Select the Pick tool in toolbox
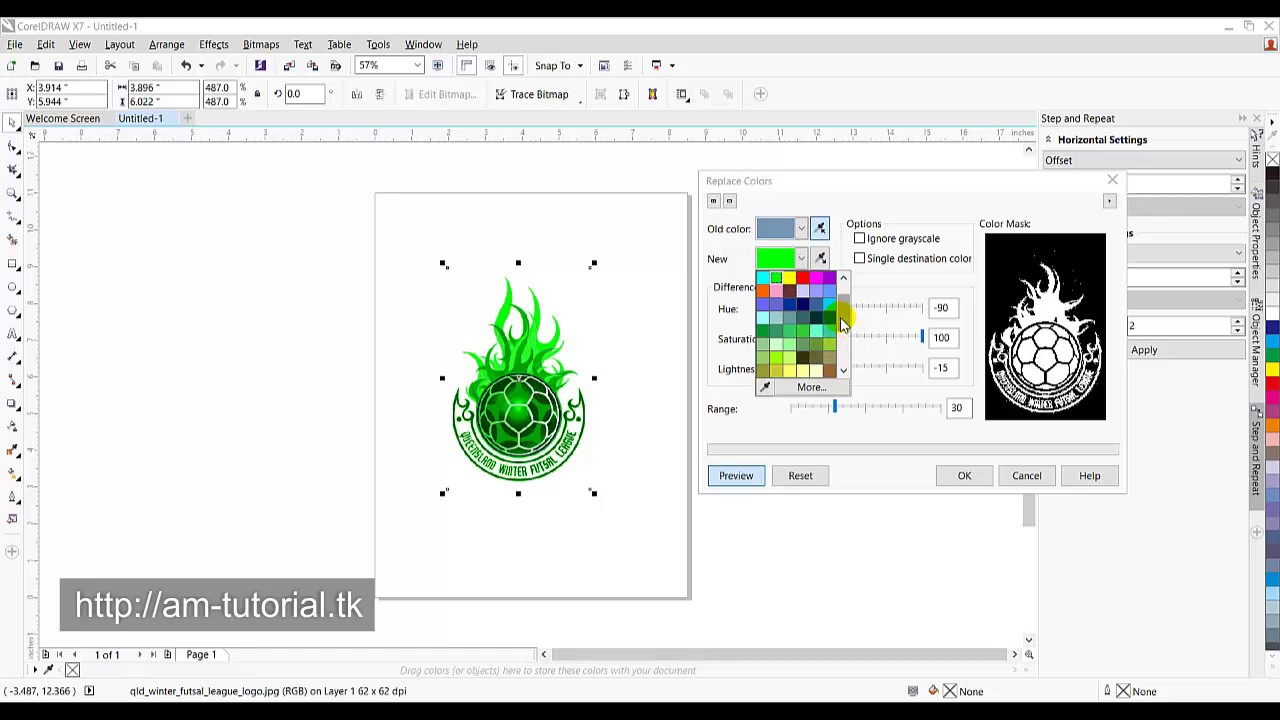 coord(13,124)
